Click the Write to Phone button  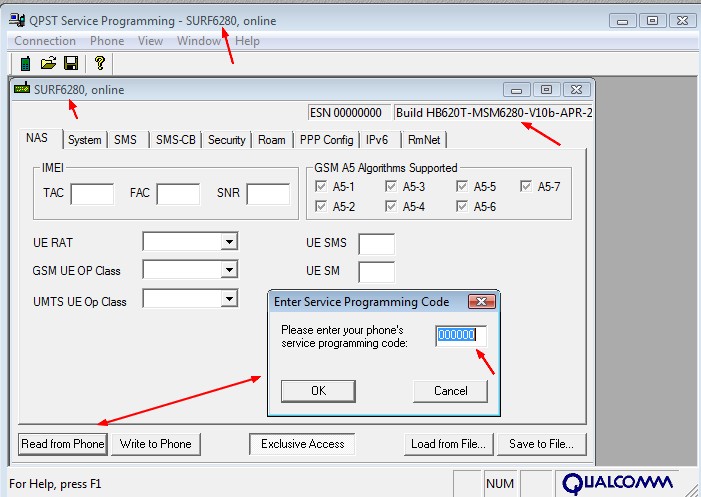pos(156,444)
